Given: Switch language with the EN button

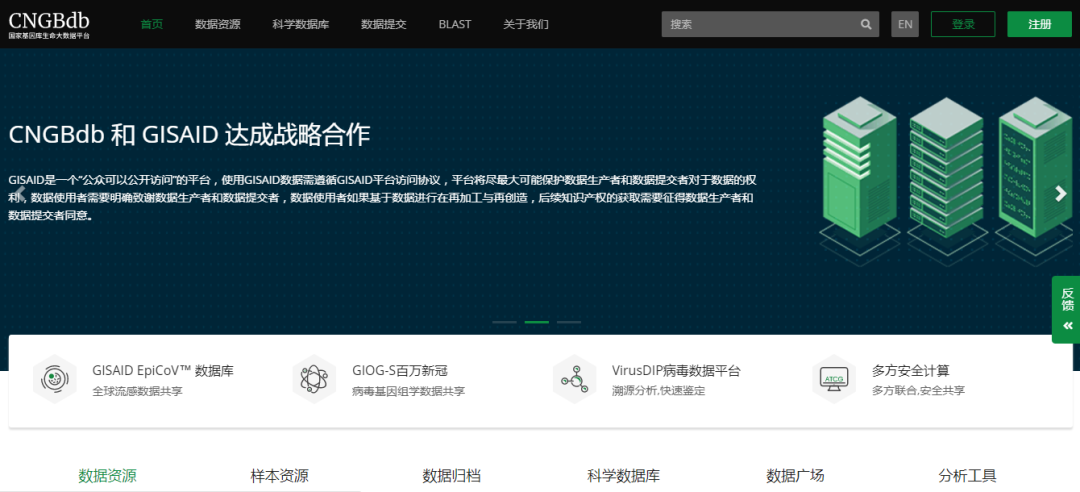Looking at the screenshot, I should [x=905, y=24].
